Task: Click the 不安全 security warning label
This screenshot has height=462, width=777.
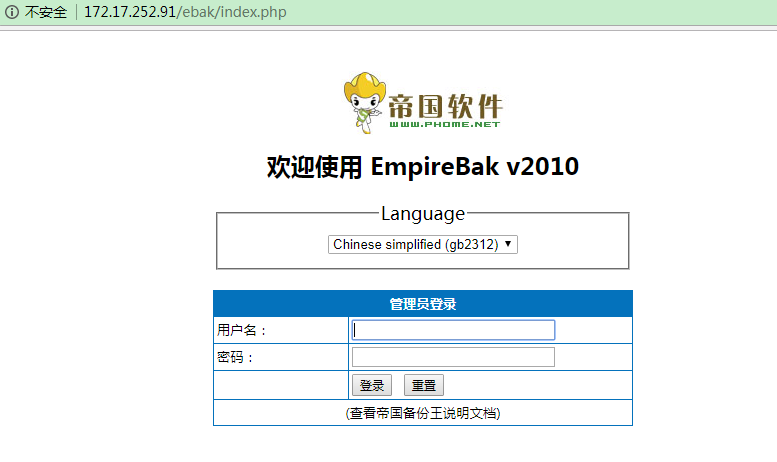Action: coord(46,12)
